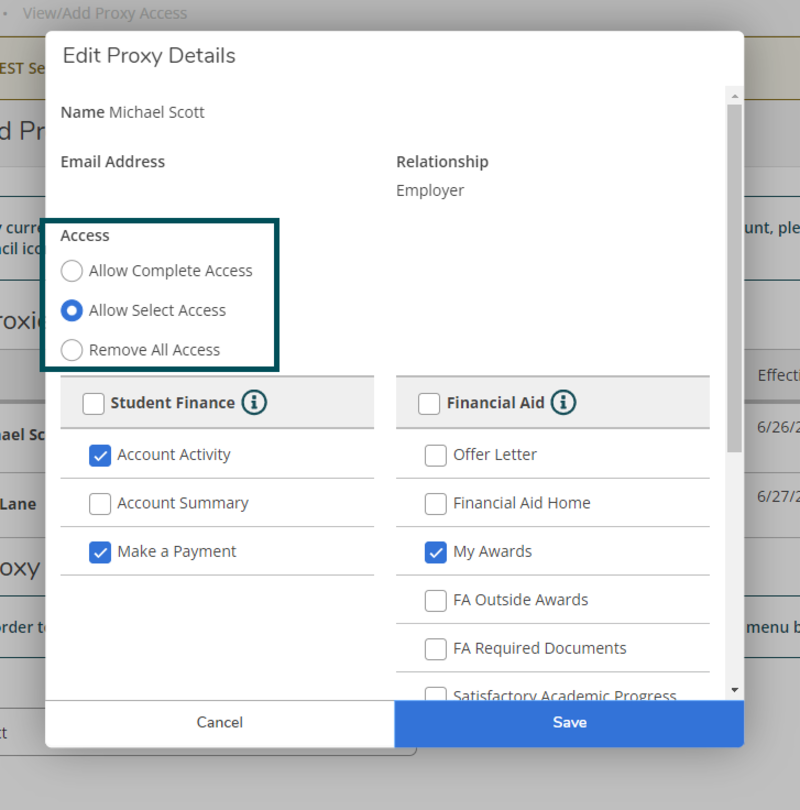
Task: Click the Cancel button
Action: (x=219, y=722)
